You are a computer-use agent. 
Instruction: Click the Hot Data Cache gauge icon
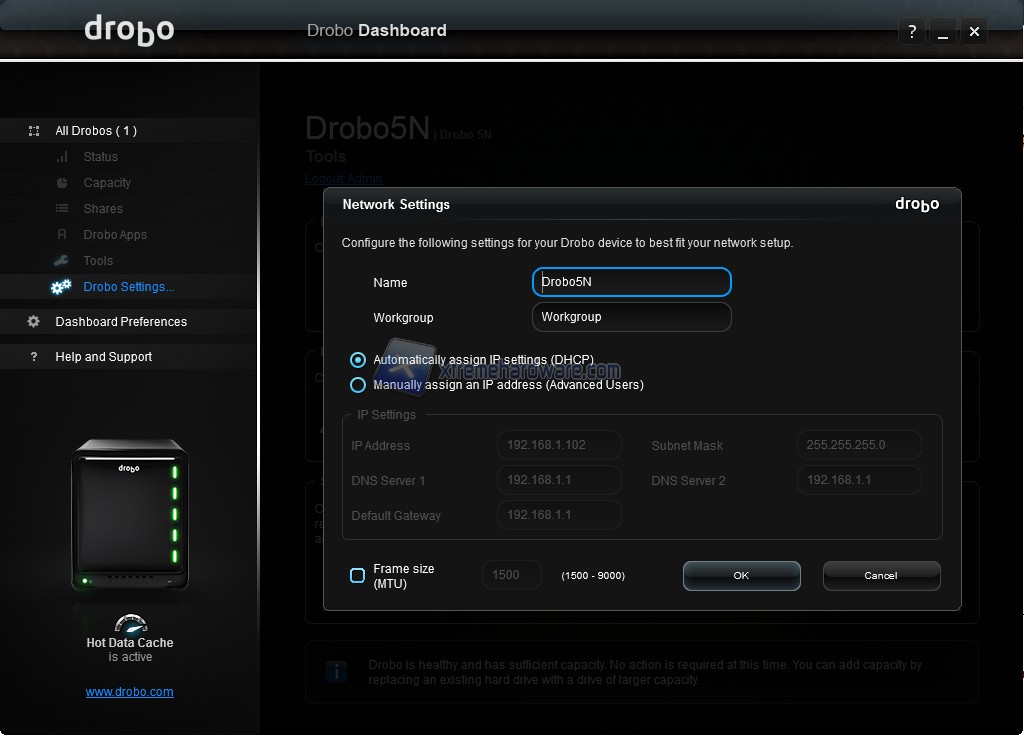pyautogui.click(x=129, y=624)
